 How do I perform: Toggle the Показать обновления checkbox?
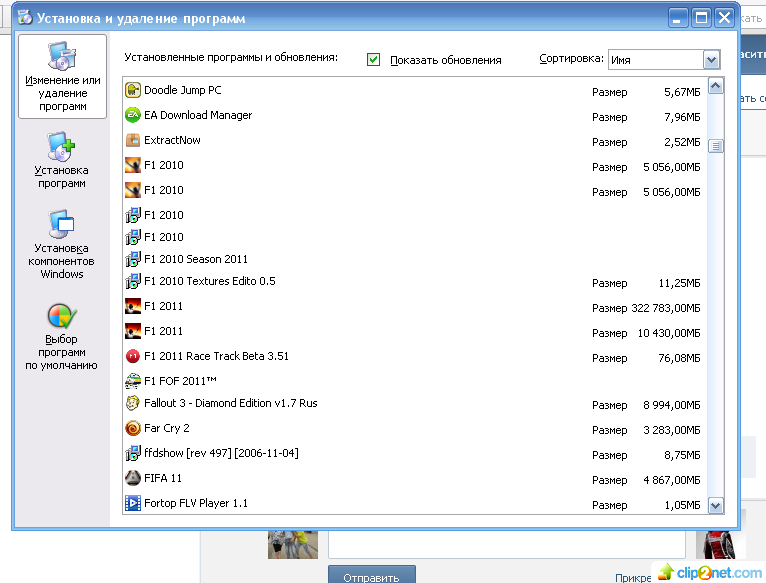tap(373, 60)
